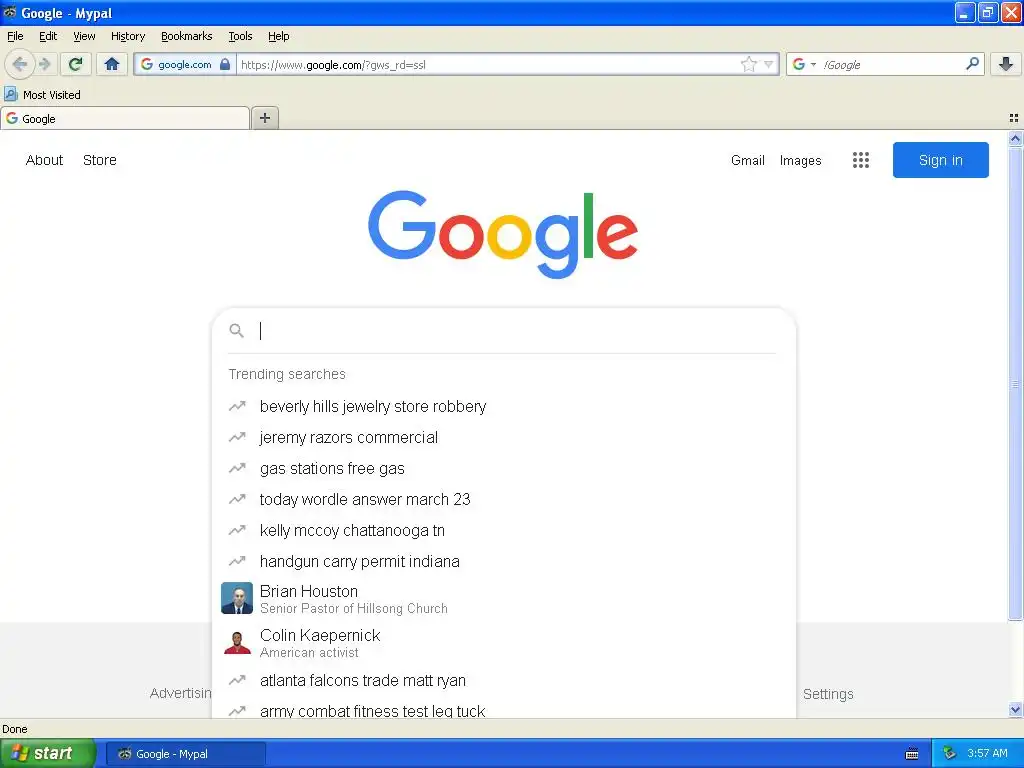Click the browser address bar URL
This screenshot has height=768, width=1024.
point(487,64)
